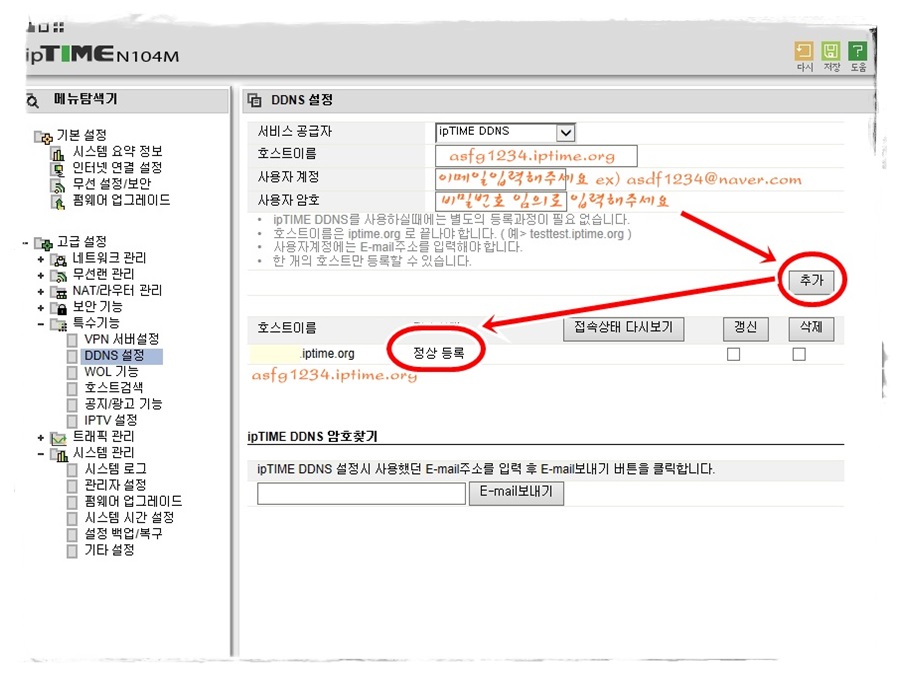Click the 펌웨어 업그레이드 icon under 기본 설정
Viewport: 900px width, 675px height.
[58, 202]
